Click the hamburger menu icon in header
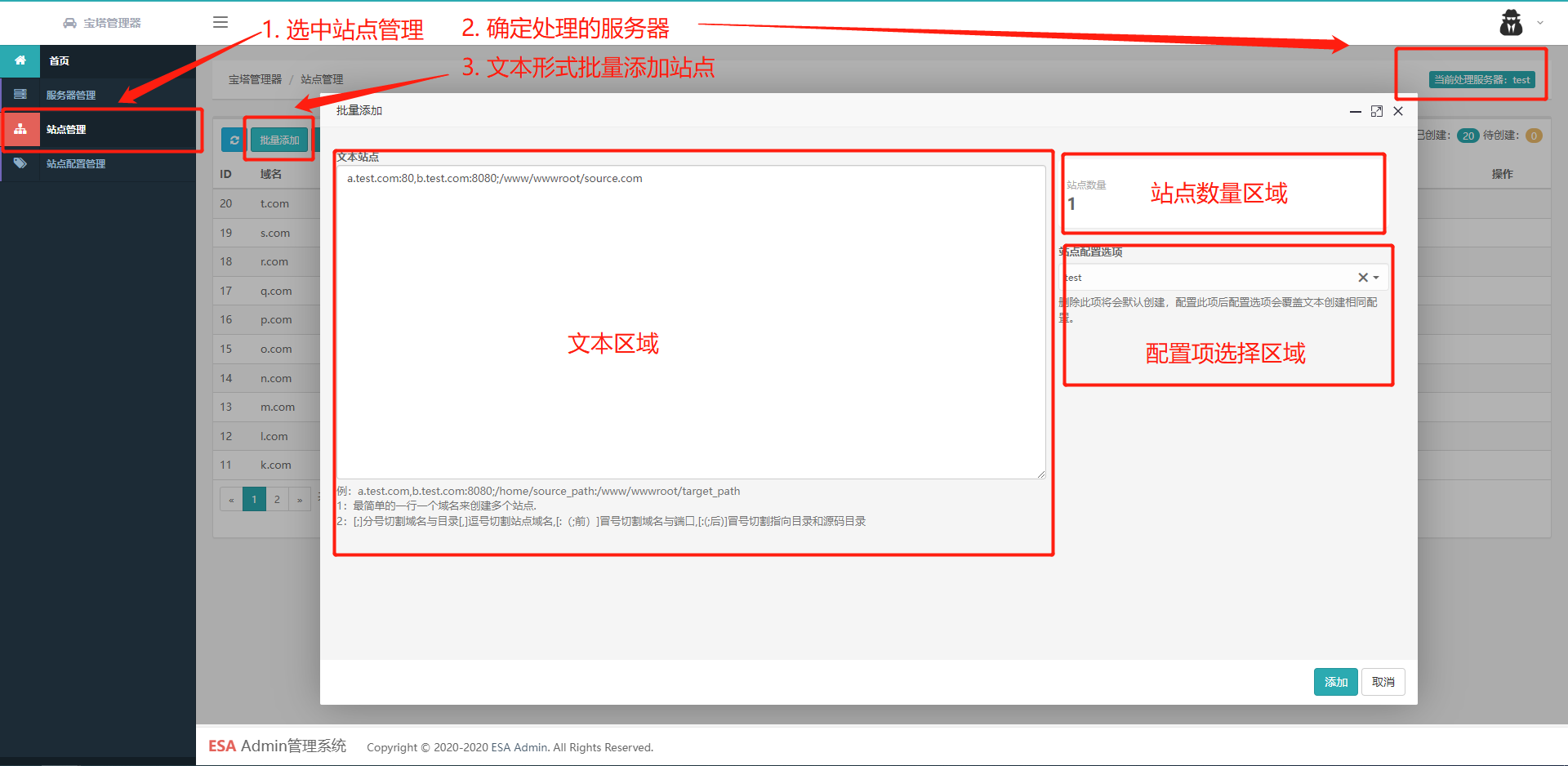 (x=220, y=23)
